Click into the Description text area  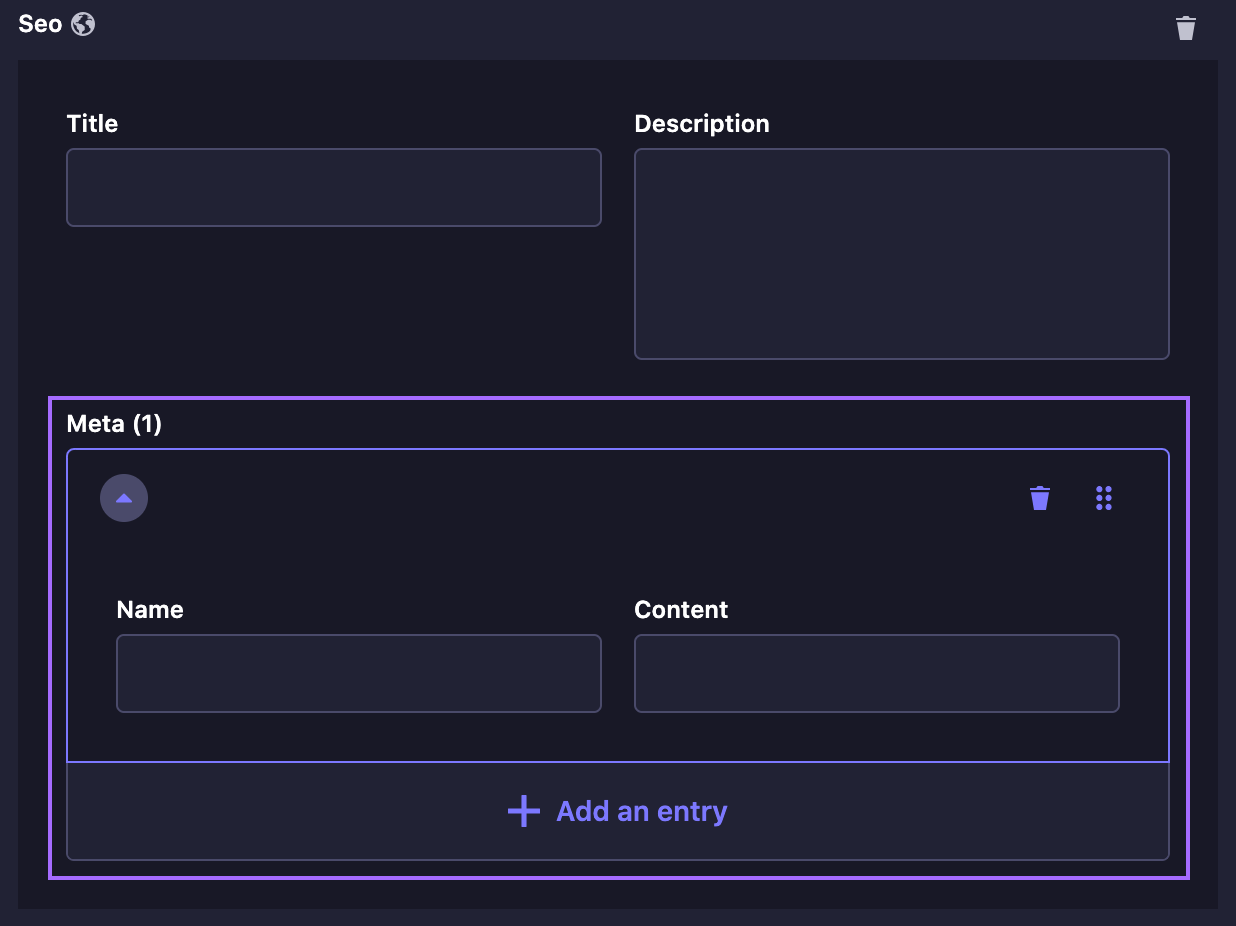click(901, 254)
